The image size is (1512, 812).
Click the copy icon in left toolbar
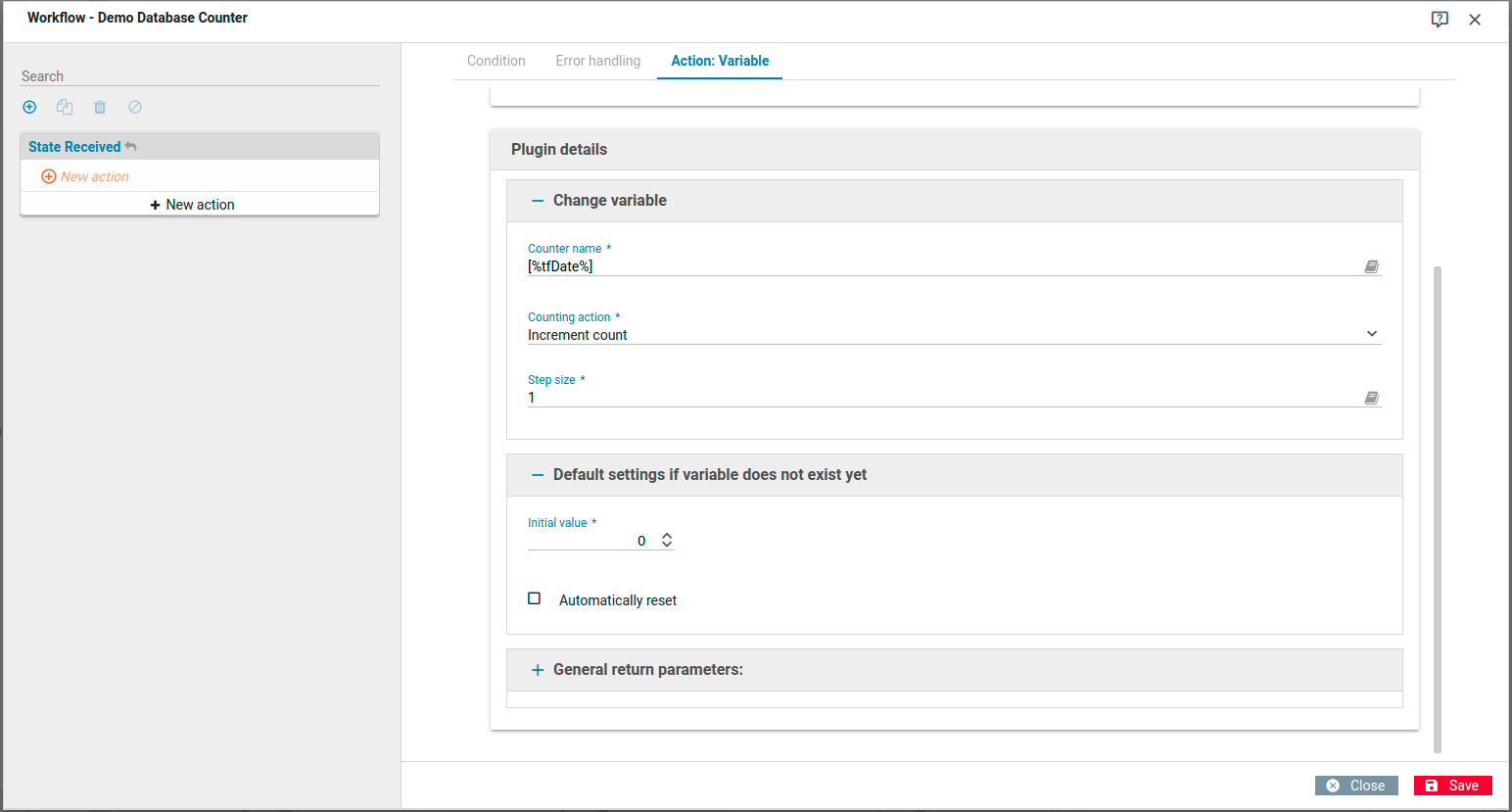coord(65,107)
